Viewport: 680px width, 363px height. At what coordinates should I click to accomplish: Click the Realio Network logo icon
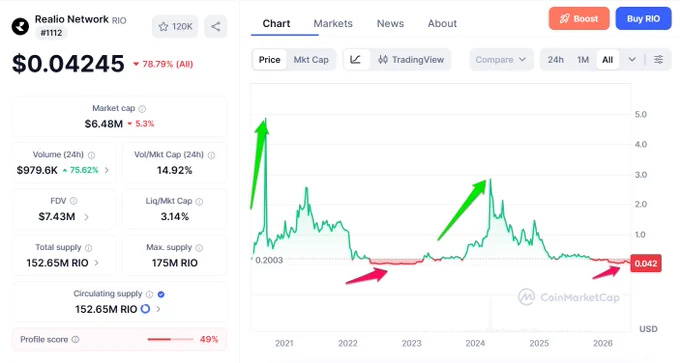20,26
